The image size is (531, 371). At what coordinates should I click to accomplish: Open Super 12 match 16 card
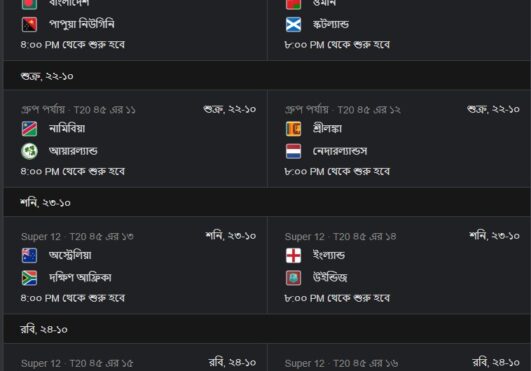tap(399, 357)
